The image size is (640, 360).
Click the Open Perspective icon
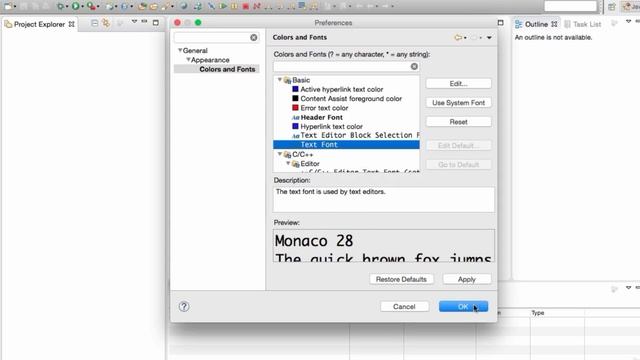tap(611, 7)
